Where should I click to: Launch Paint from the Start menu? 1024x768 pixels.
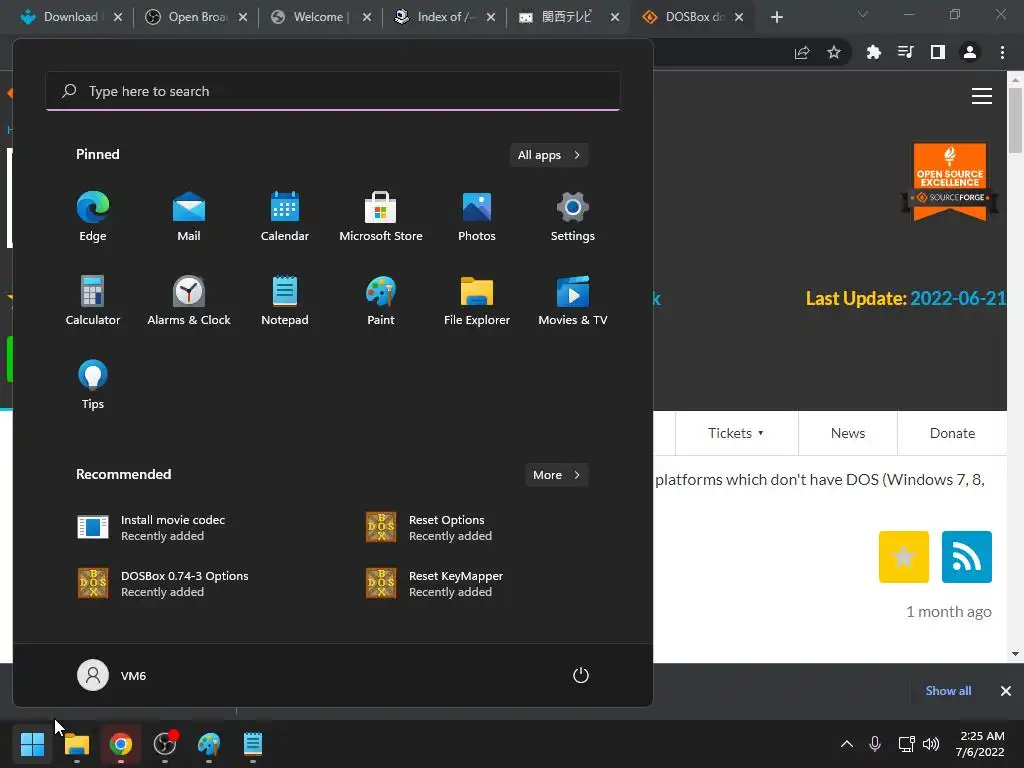pyautogui.click(x=381, y=300)
